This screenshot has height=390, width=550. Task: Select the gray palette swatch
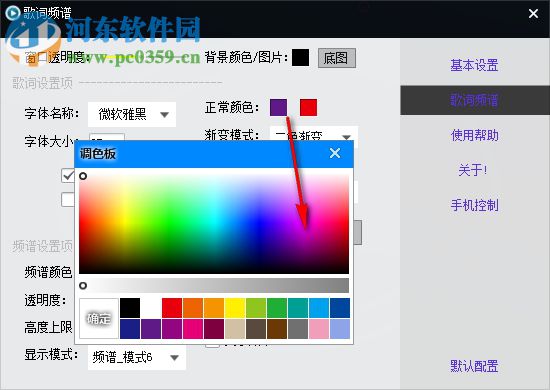(298, 329)
